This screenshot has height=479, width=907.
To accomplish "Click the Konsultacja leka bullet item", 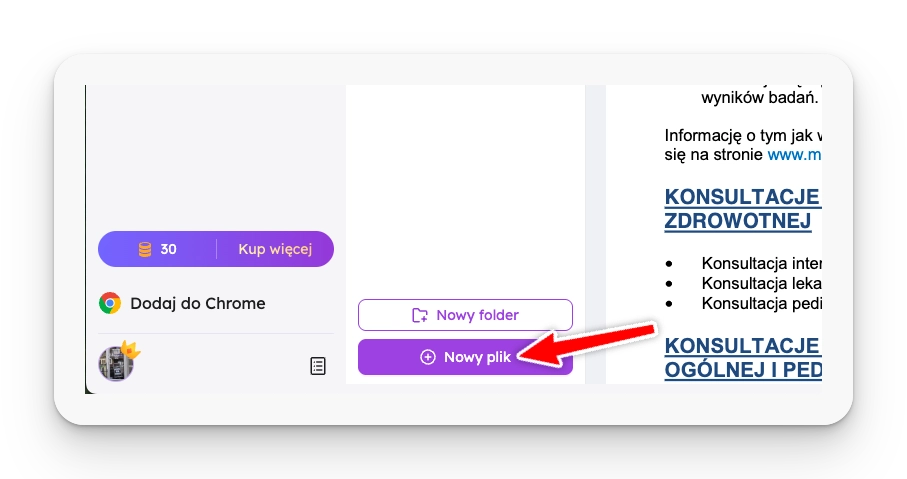I will coord(760,283).
